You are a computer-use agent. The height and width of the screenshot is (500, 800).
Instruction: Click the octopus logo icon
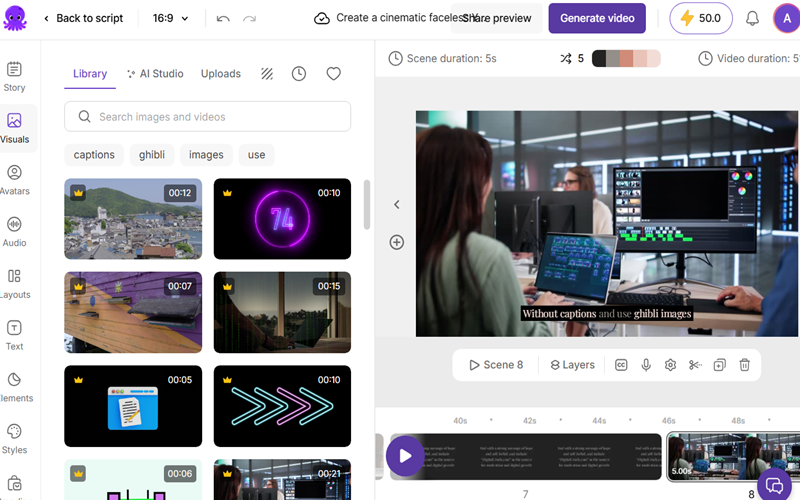click(x=15, y=18)
